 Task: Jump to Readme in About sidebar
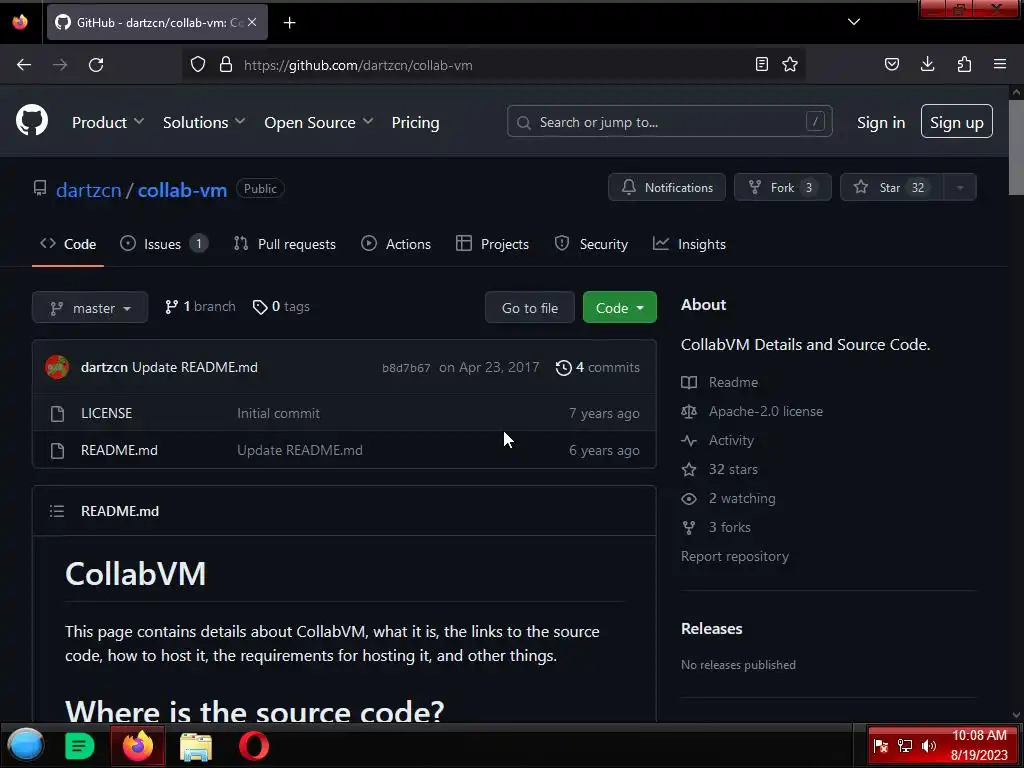point(733,382)
